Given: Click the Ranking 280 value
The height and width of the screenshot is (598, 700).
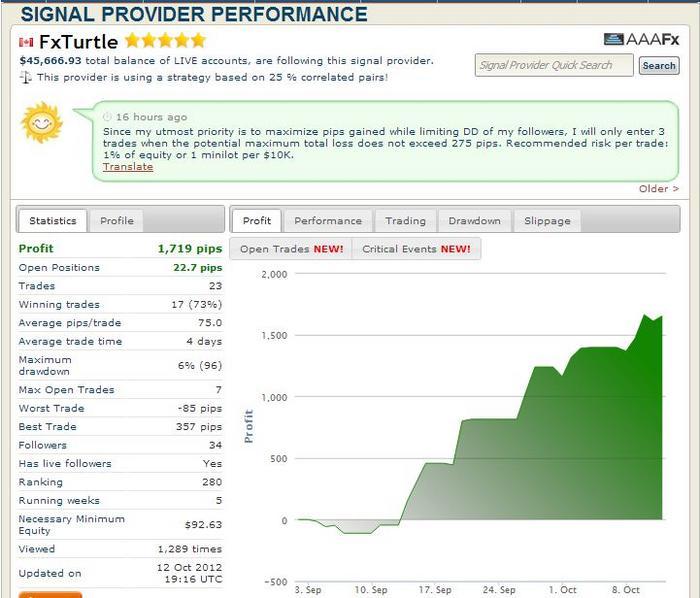Looking at the screenshot, I should pos(212,482).
